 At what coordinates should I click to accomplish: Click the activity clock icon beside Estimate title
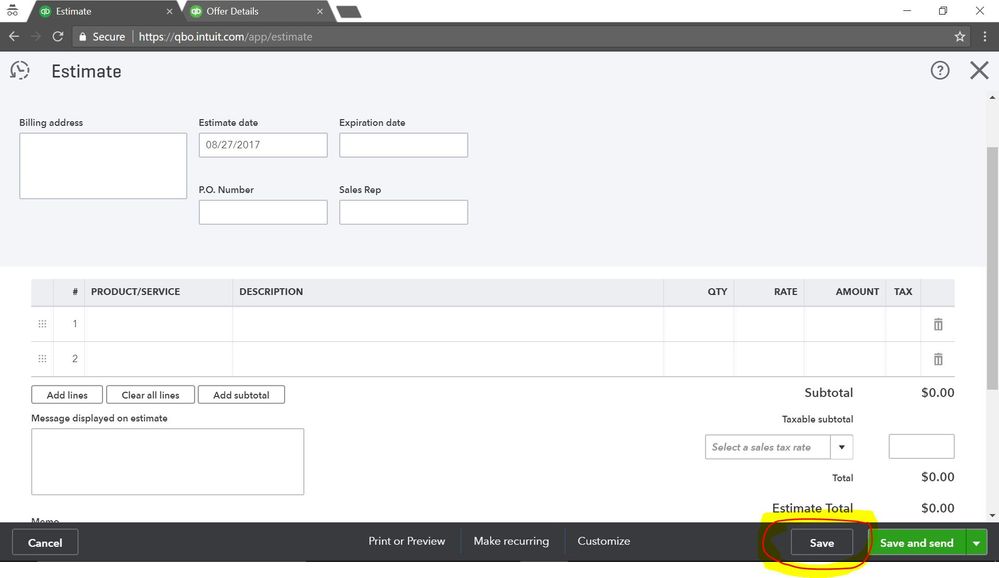(20, 70)
